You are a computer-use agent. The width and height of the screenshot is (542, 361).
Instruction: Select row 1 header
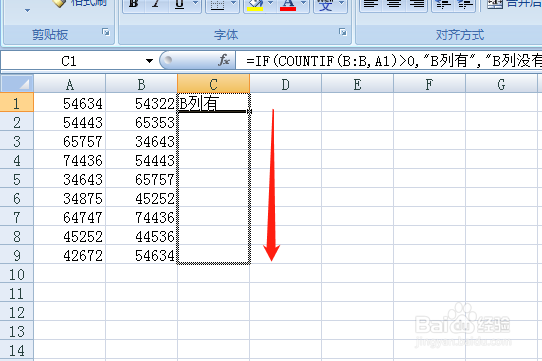tap(17, 103)
